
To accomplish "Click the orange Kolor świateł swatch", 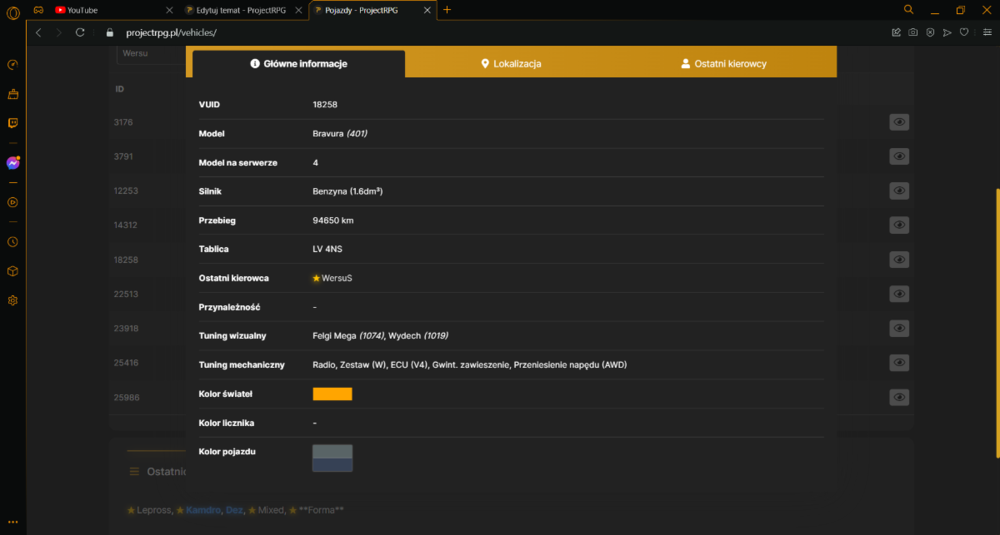I will 332,394.
